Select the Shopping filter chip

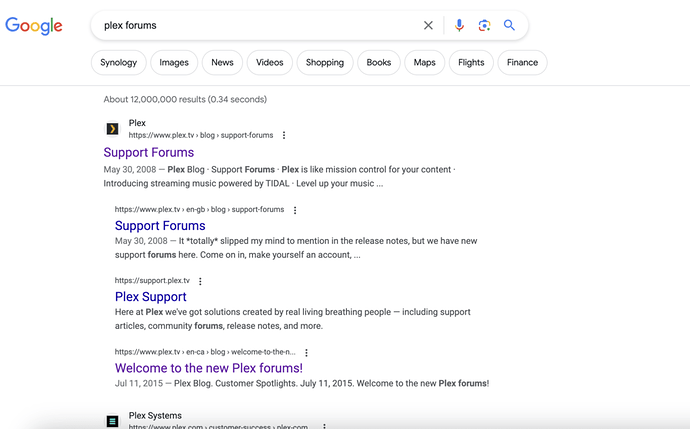pos(325,62)
